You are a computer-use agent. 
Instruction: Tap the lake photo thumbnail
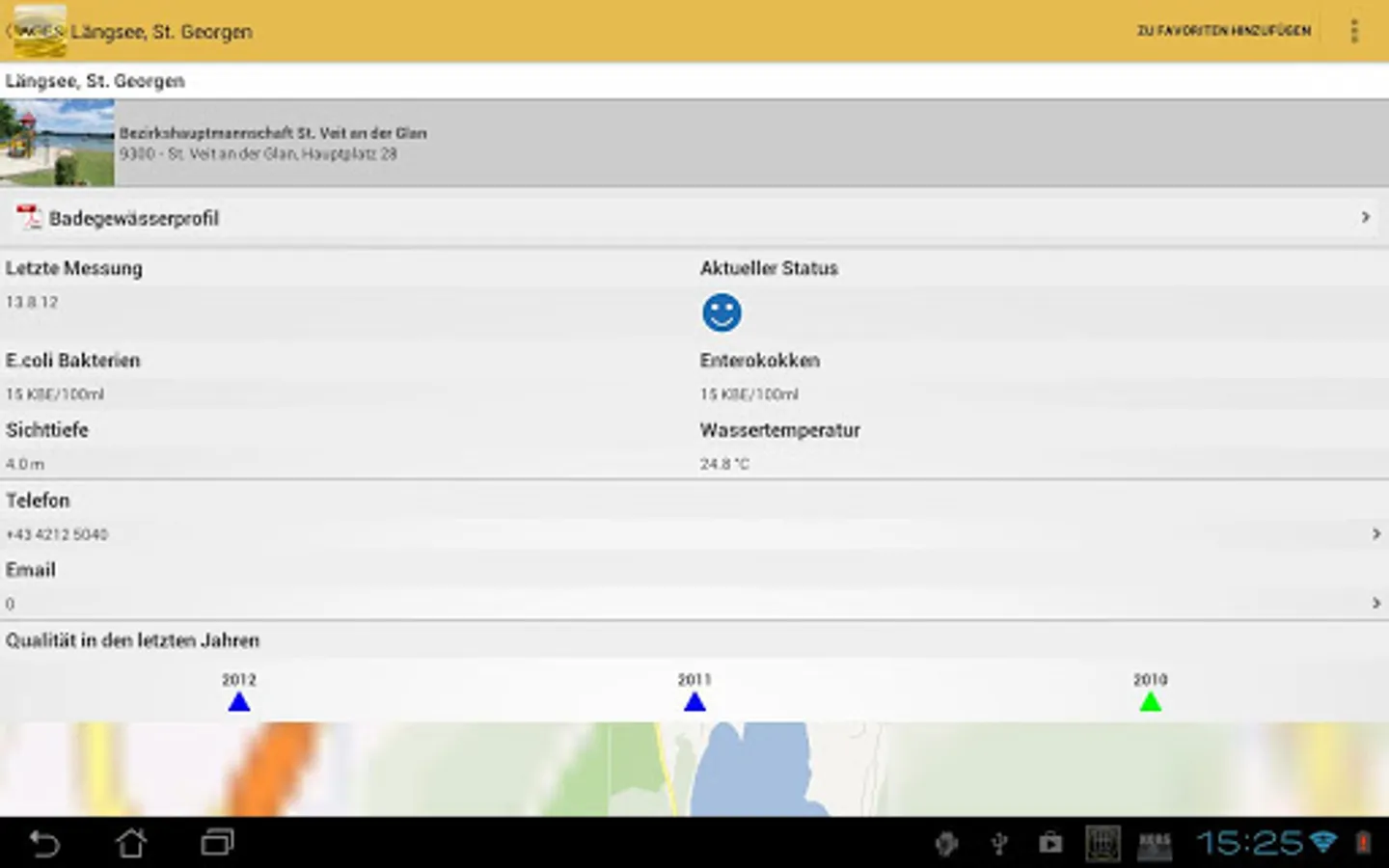click(x=58, y=141)
